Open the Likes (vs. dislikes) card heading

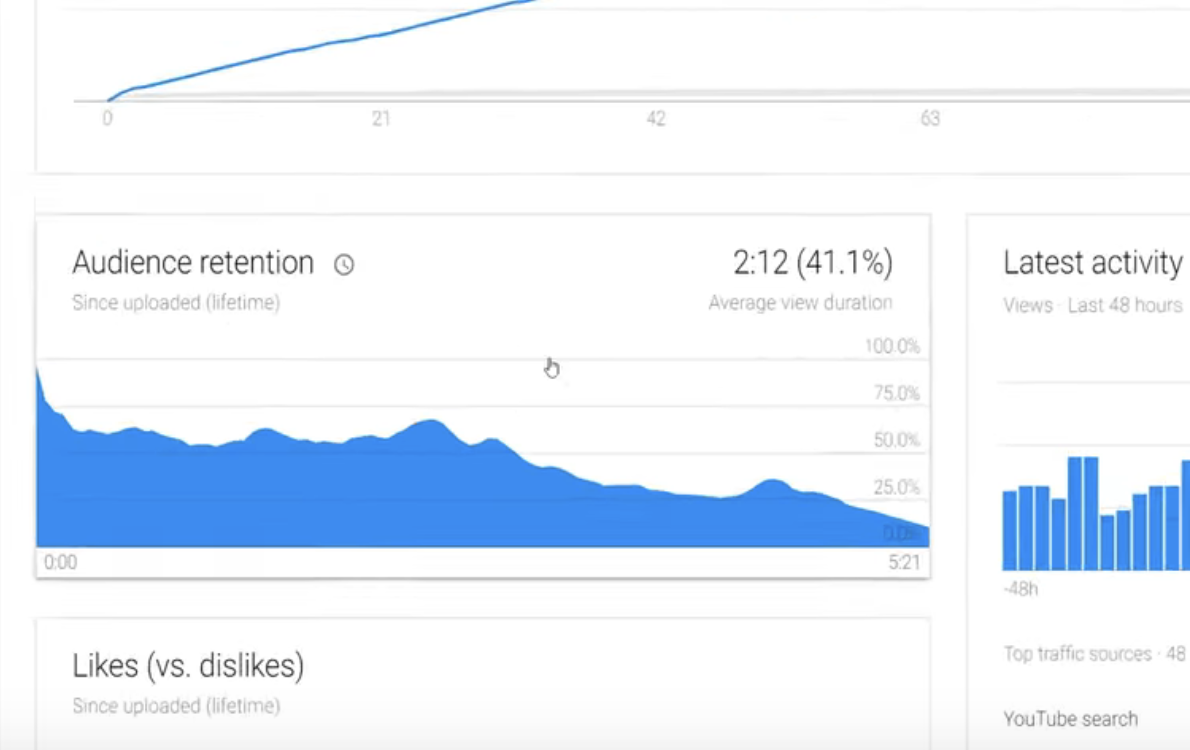[x=188, y=666]
